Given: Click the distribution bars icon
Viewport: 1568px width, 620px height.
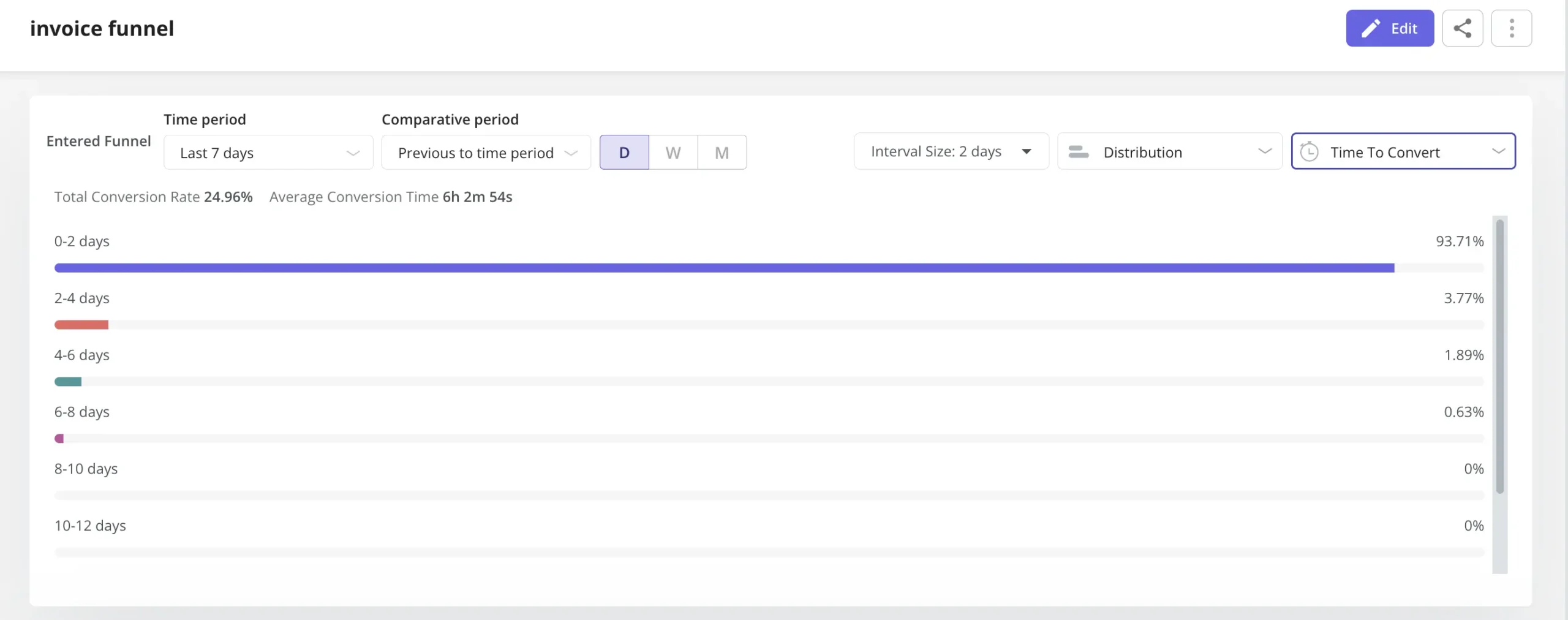Looking at the screenshot, I should (1079, 151).
